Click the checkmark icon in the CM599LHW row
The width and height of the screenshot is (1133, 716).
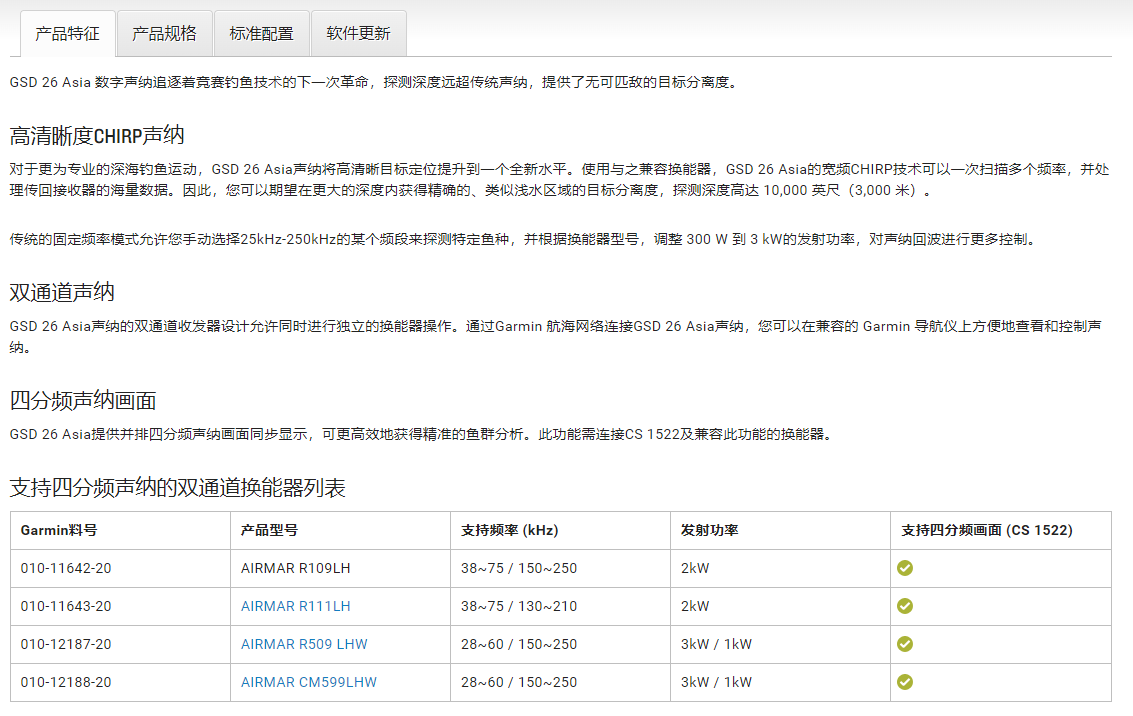(x=905, y=682)
